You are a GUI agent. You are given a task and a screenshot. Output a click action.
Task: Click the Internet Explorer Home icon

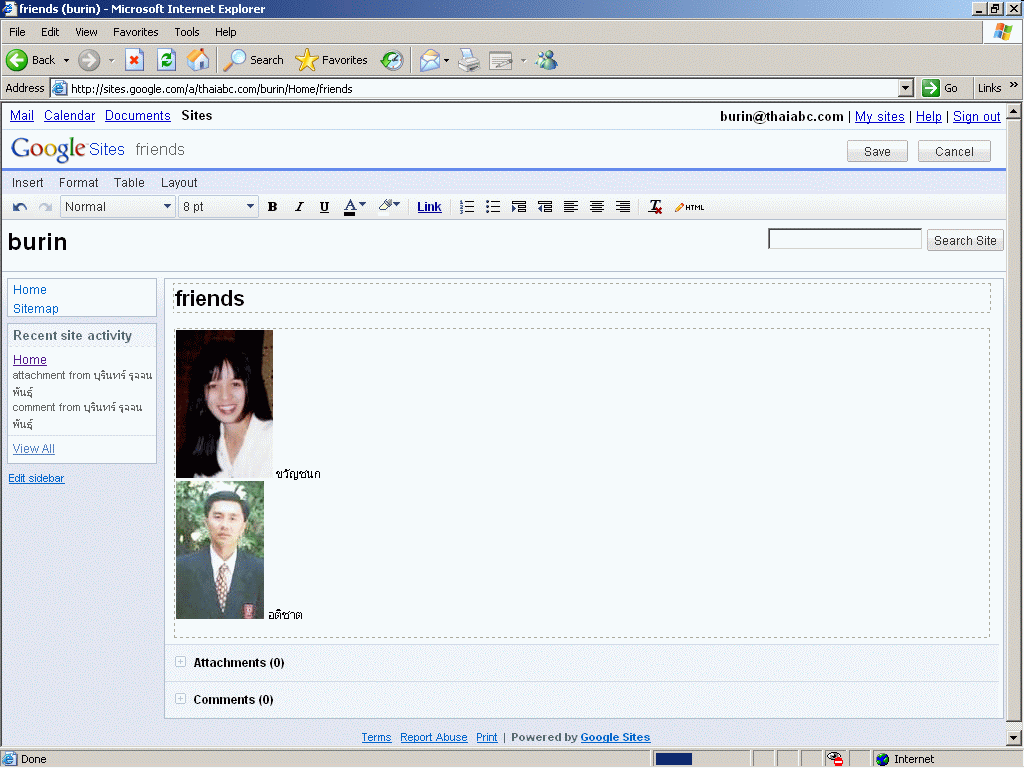(198, 60)
